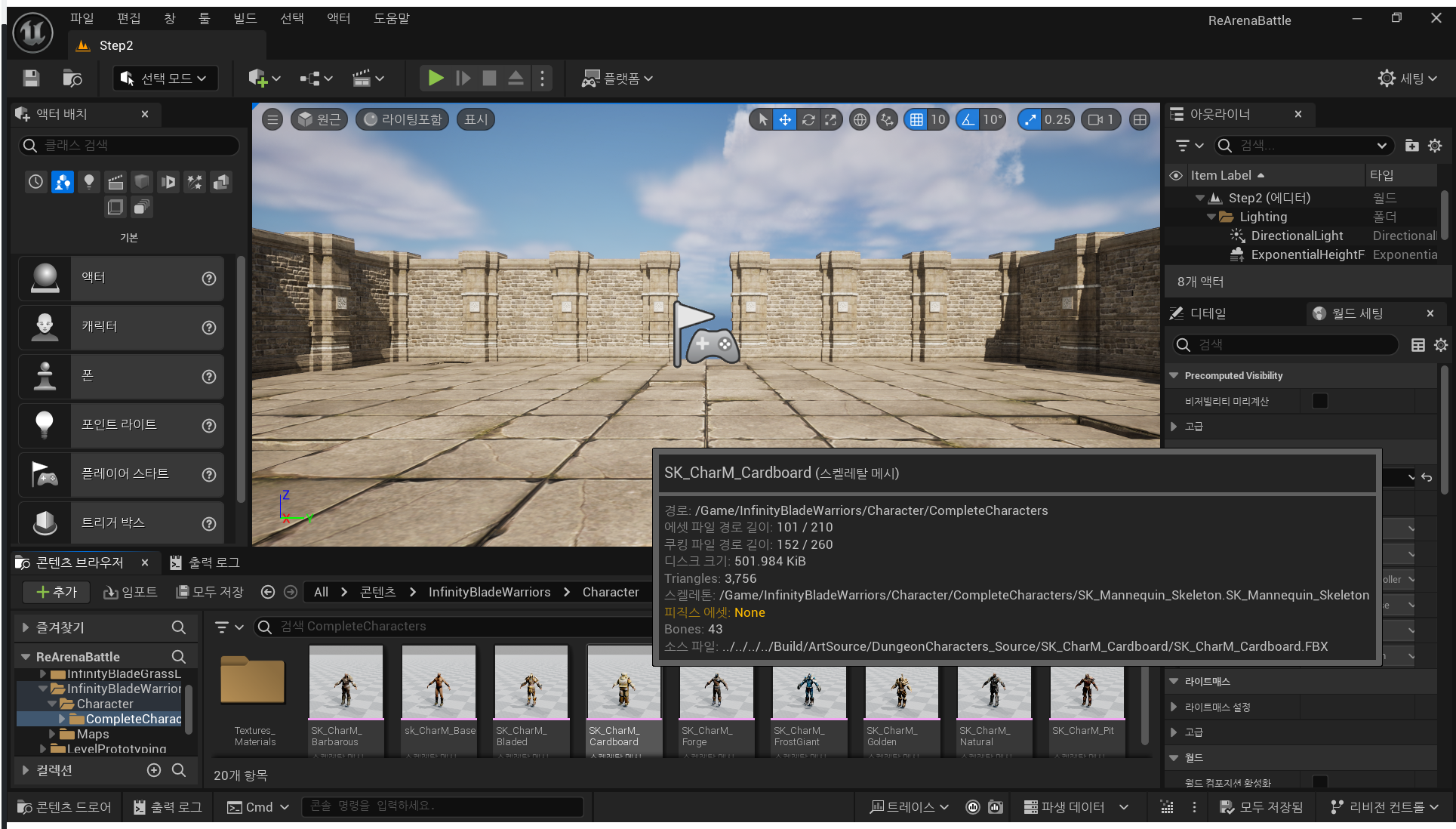The width and height of the screenshot is (1456, 829).
Task: Select the cinematic category clapperboard icon in actor placement
Action: click(115, 181)
